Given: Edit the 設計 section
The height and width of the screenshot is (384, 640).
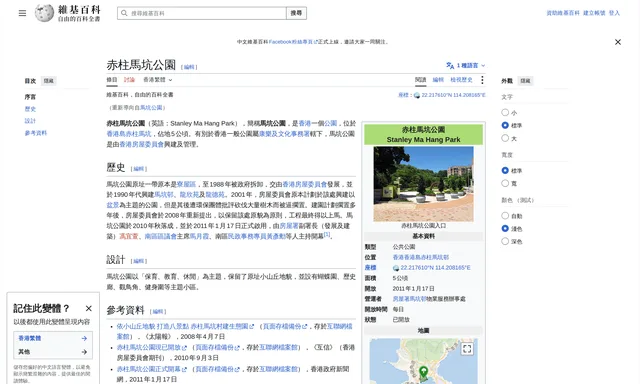Looking at the screenshot, I should pos(139,261).
